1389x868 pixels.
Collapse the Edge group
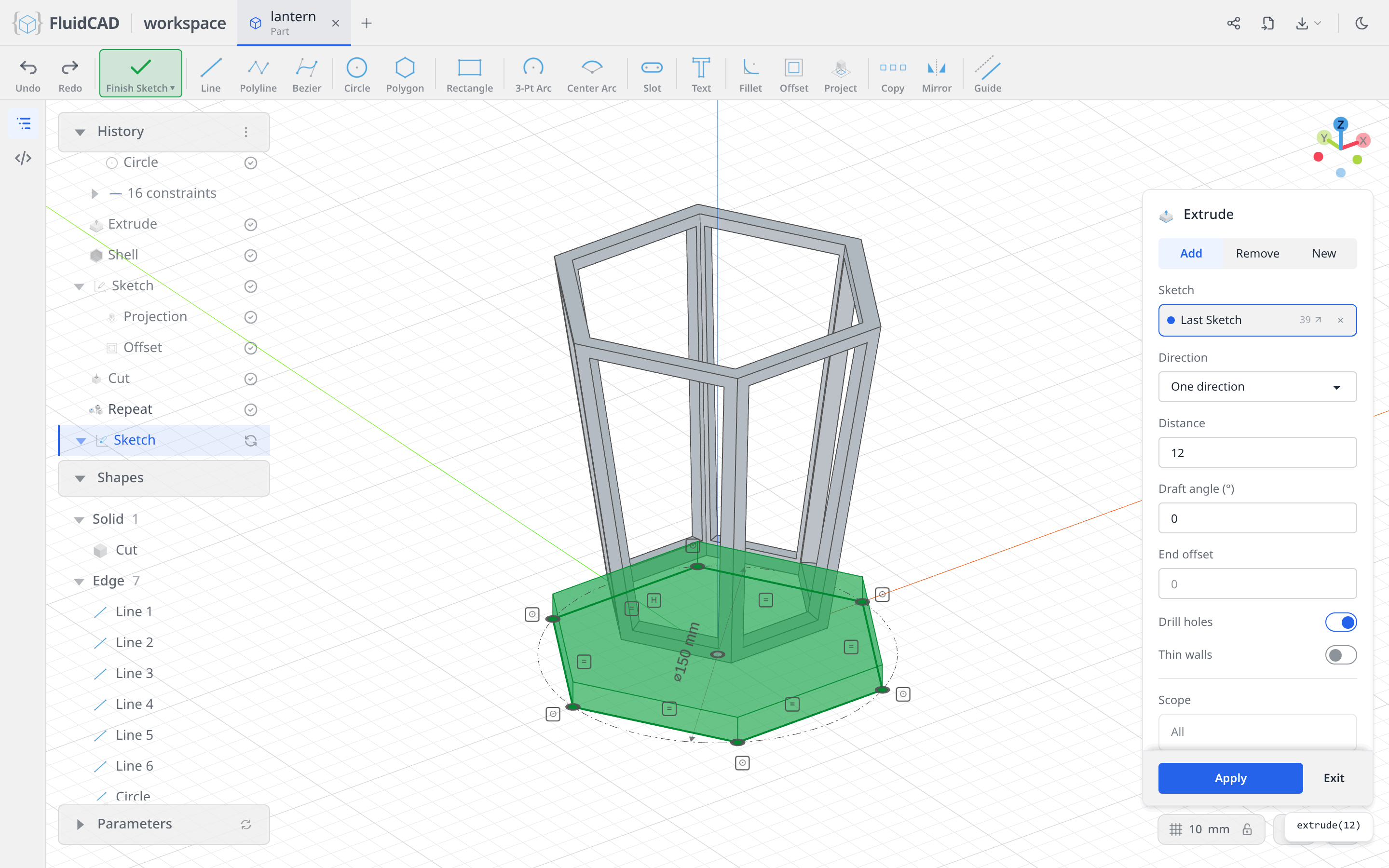[x=79, y=582]
